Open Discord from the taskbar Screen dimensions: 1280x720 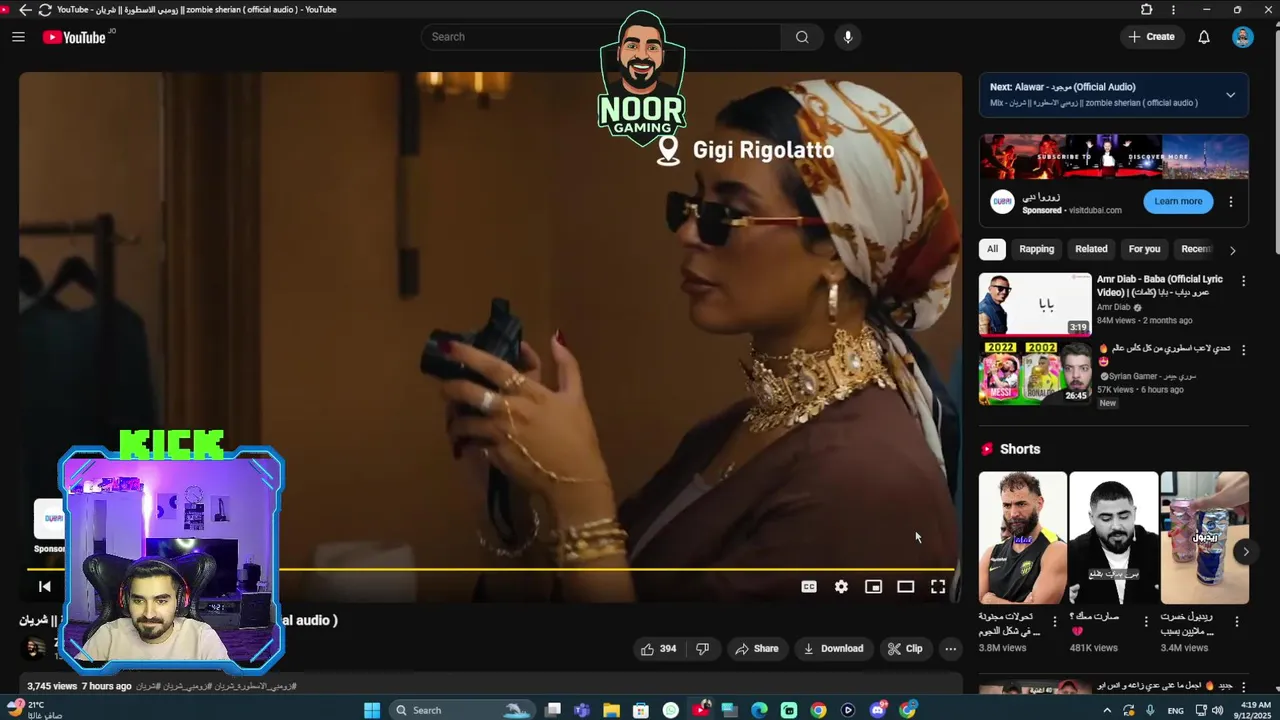click(878, 710)
